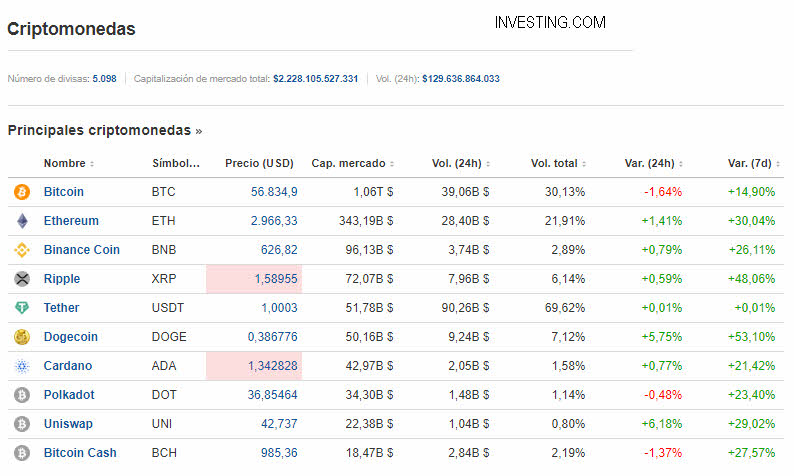Open the Uniswap name link
Screen dimensions: 794x476
pyautogui.click(x=68, y=424)
